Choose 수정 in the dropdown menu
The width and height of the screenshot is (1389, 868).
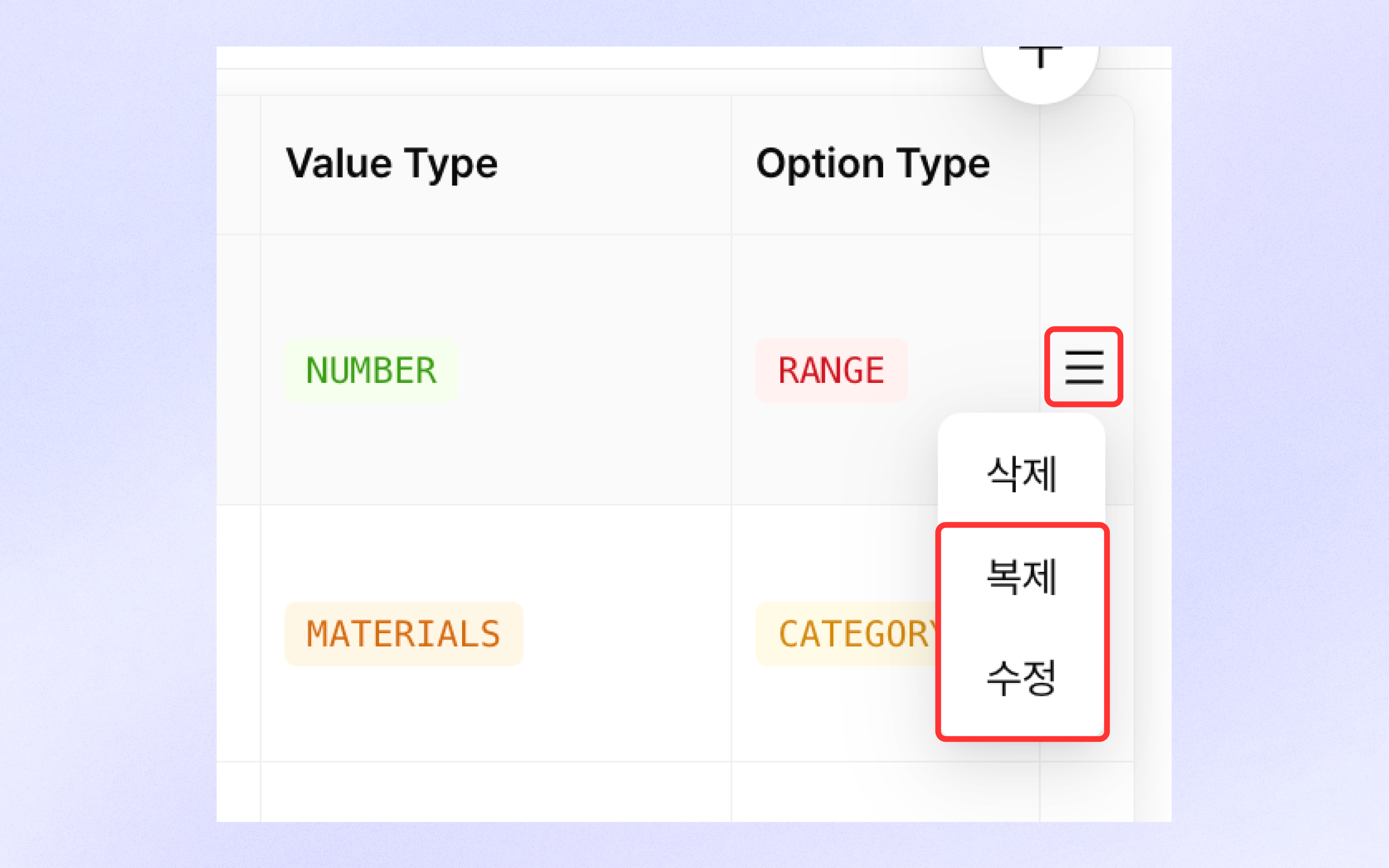tap(1021, 678)
